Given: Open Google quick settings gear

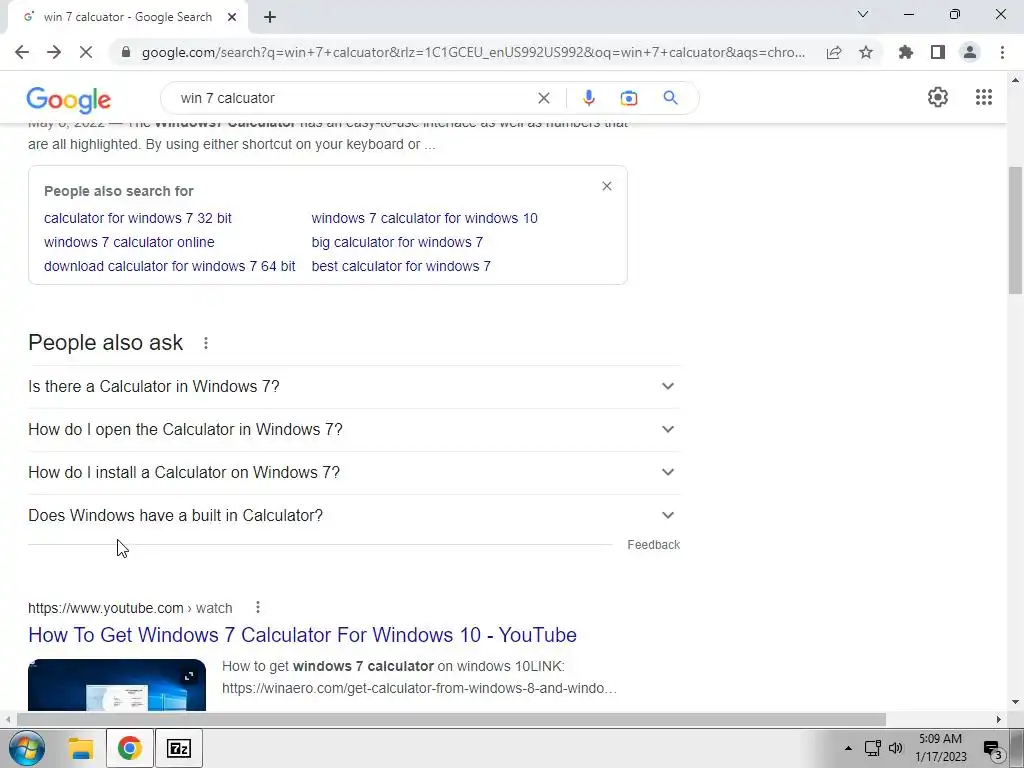Looking at the screenshot, I should [938, 97].
